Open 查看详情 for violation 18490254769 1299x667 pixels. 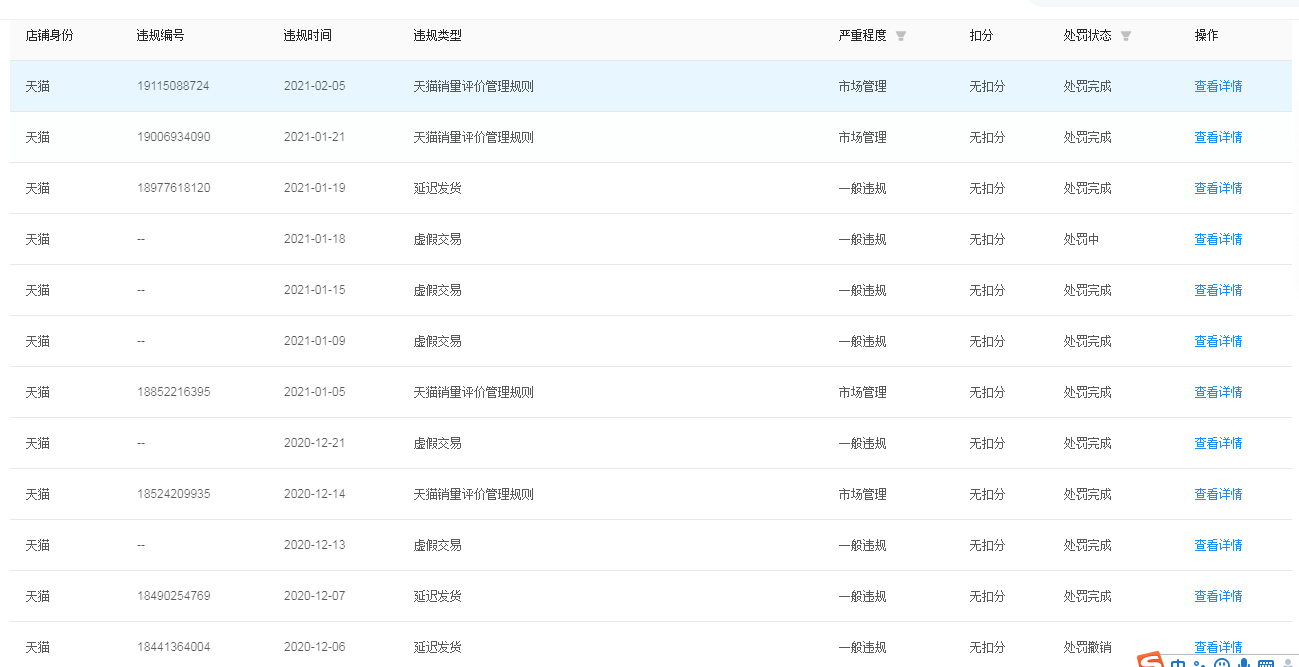tap(1218, 596)
